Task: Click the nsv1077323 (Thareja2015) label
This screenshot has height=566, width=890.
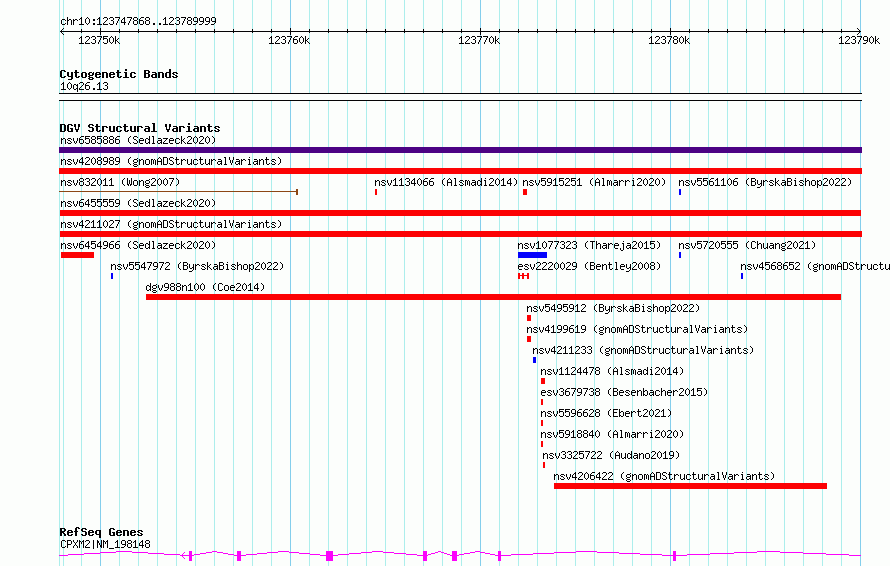Action: point(589,245)
